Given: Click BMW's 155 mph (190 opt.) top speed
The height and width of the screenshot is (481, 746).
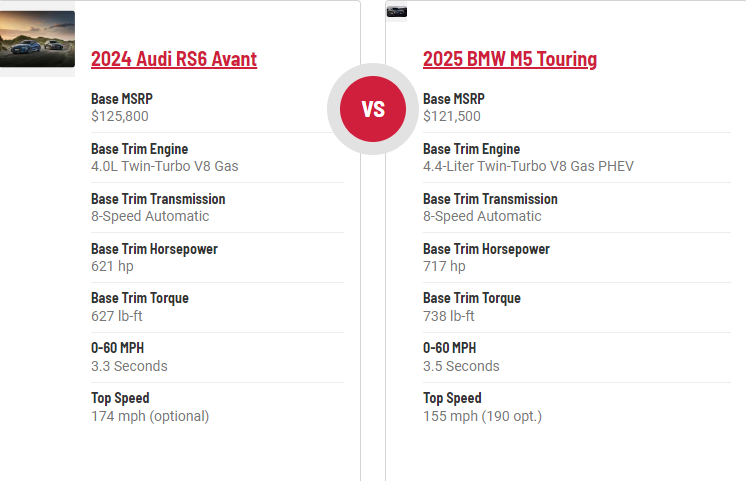Looking at the screenshot, I should [482, 416].
